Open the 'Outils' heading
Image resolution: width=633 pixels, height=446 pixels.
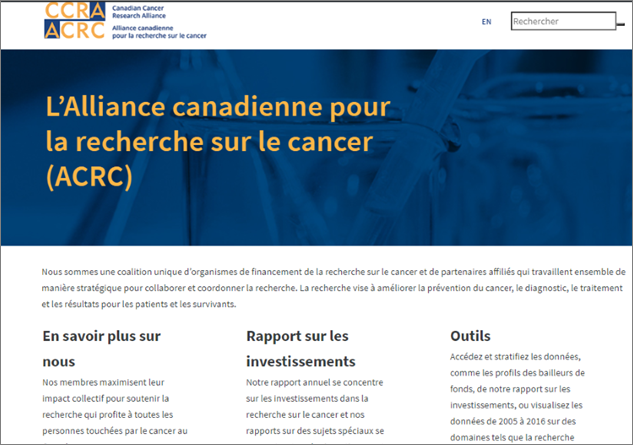pyautogui.click(x=470, y=336)
